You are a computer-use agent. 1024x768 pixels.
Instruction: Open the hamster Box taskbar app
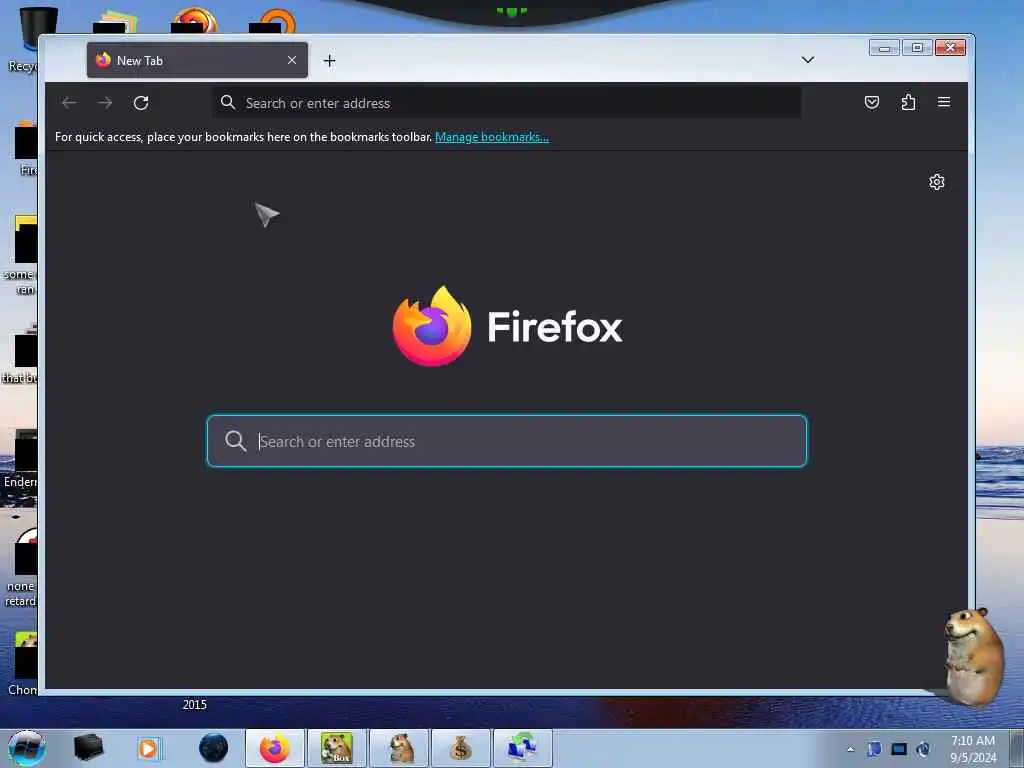tap(337, 748)
